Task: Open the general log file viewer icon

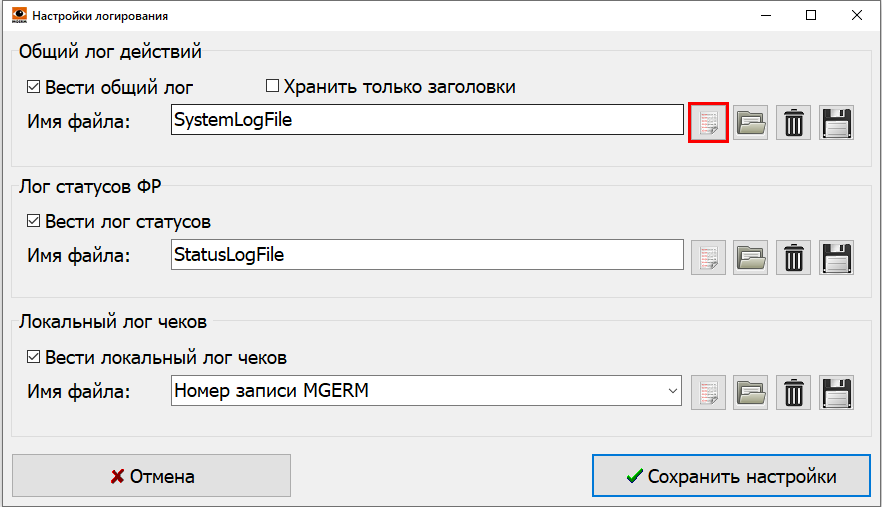Action: pos(709,123)
